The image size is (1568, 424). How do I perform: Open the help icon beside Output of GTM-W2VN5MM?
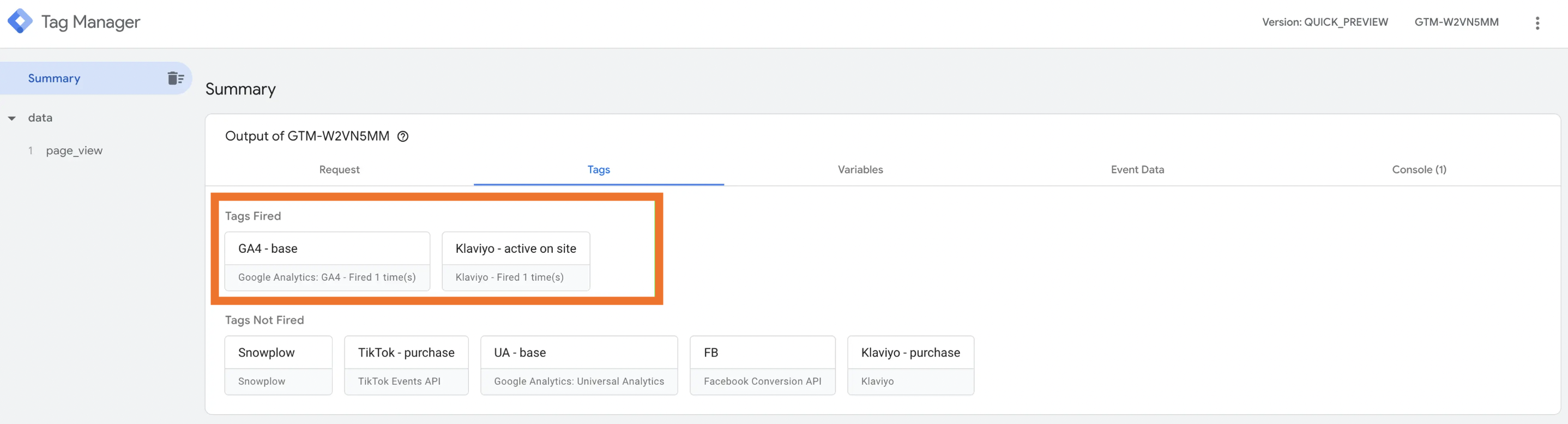(x=403, y=136)
